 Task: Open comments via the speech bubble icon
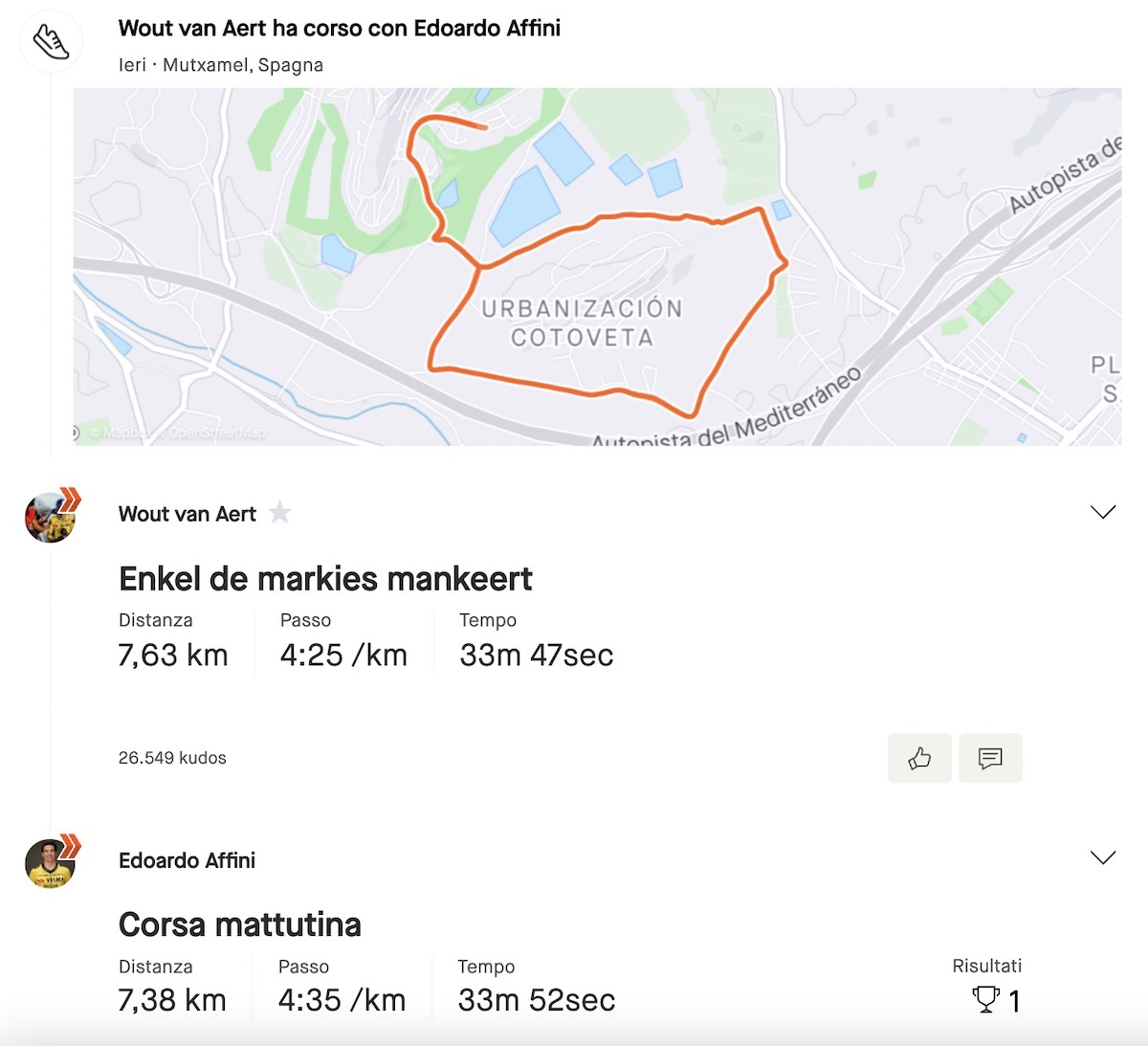coord(990,759)
